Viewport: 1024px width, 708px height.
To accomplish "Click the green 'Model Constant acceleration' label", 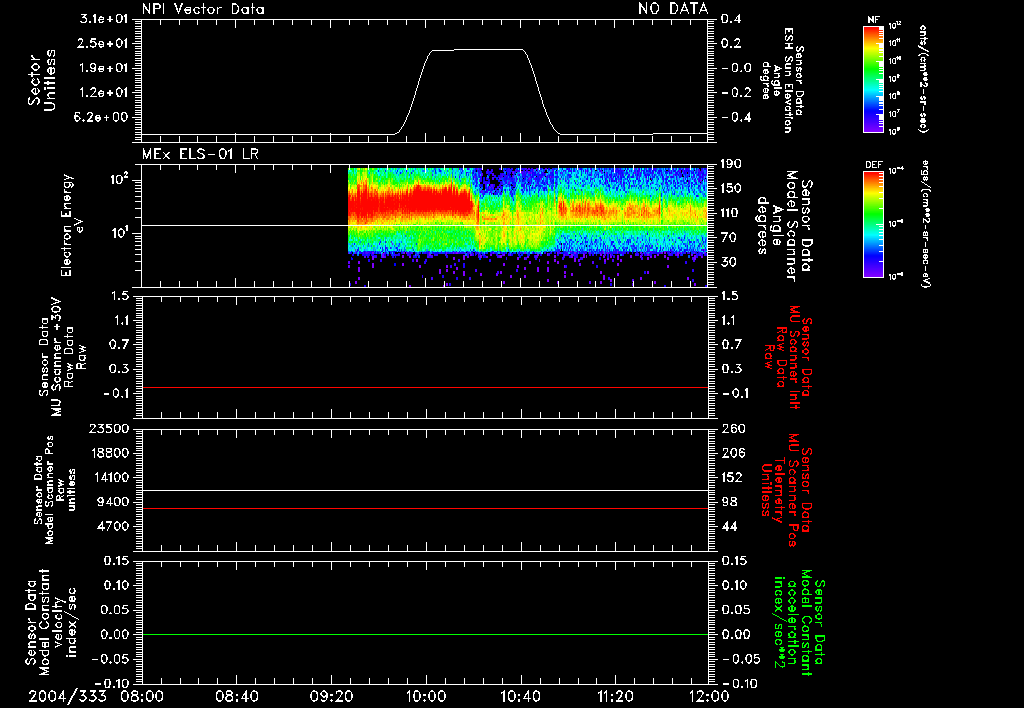I will tap(799, 624).
